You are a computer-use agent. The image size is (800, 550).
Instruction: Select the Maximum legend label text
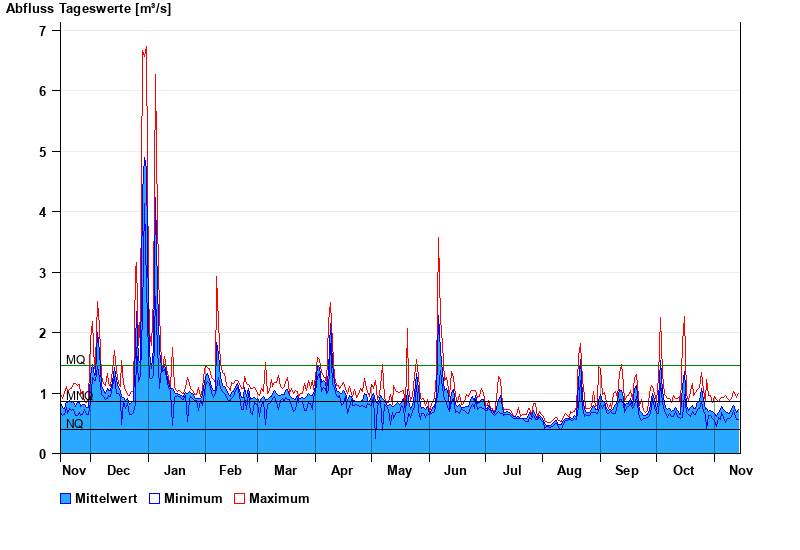[x=279, y=499]
